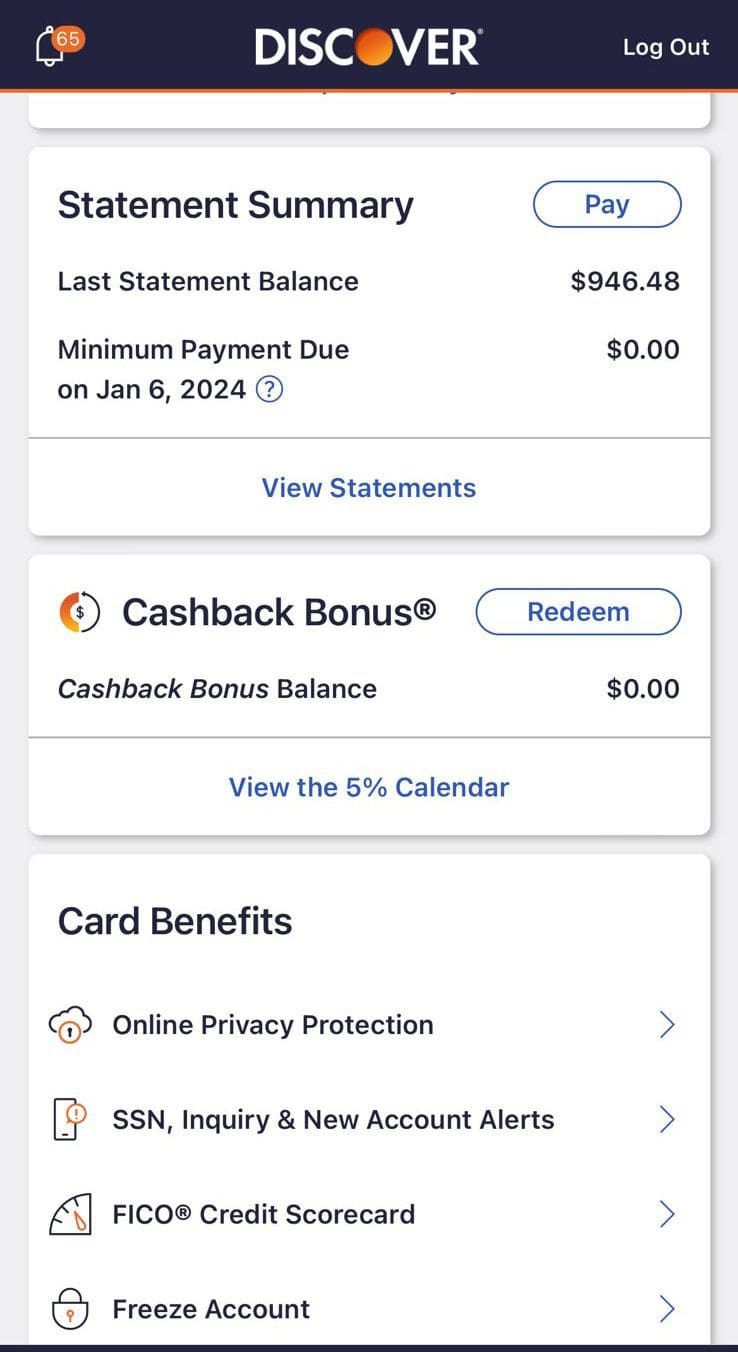This screenshot has width=738, height=1352.
Task: Select the Last Statement Balance amount
Action: click(624, 281)
